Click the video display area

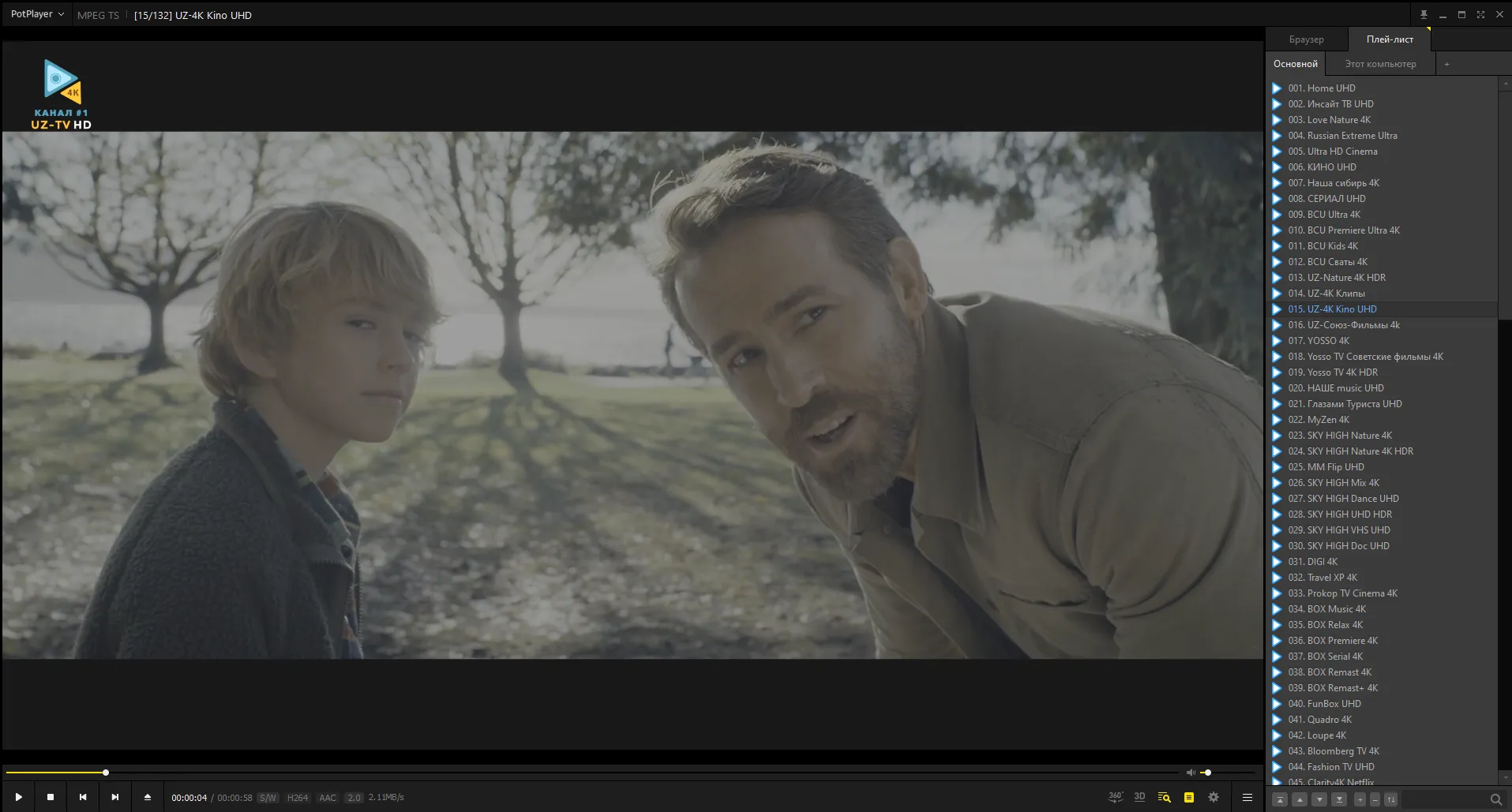coord(632,395)
